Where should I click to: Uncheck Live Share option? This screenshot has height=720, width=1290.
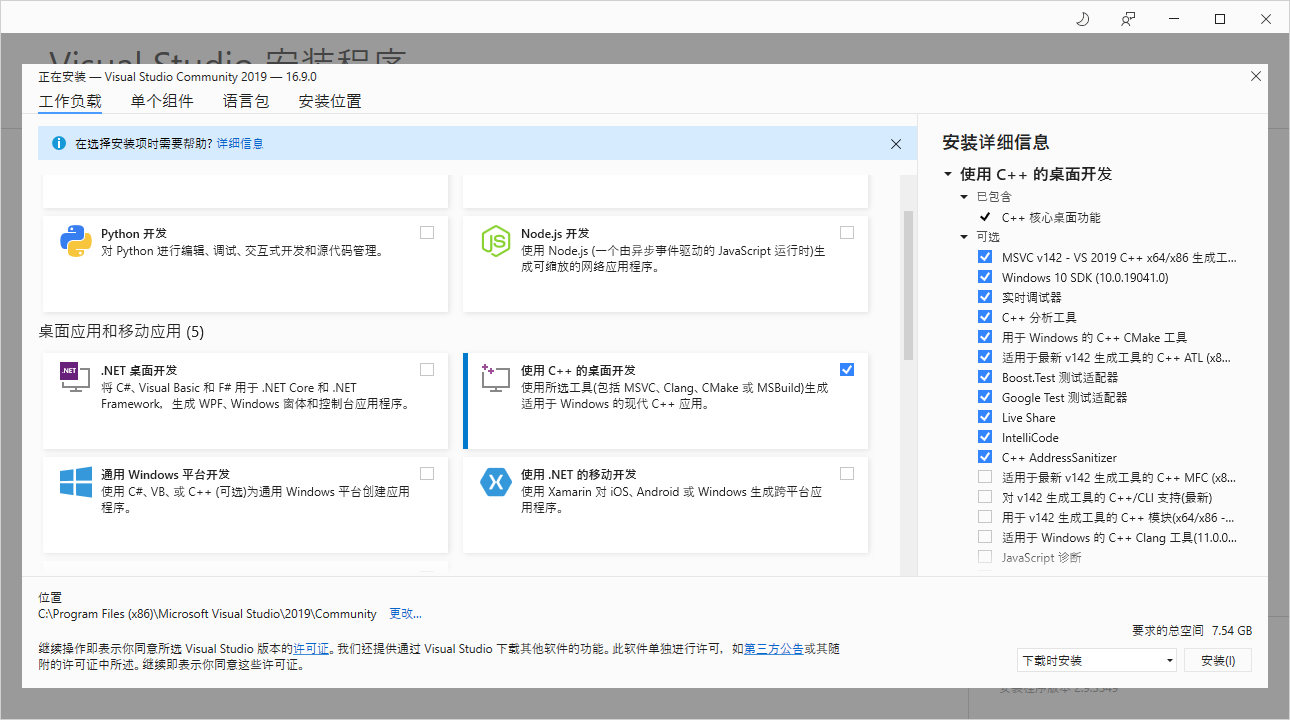pyautogui.click(x=985, y=417)
